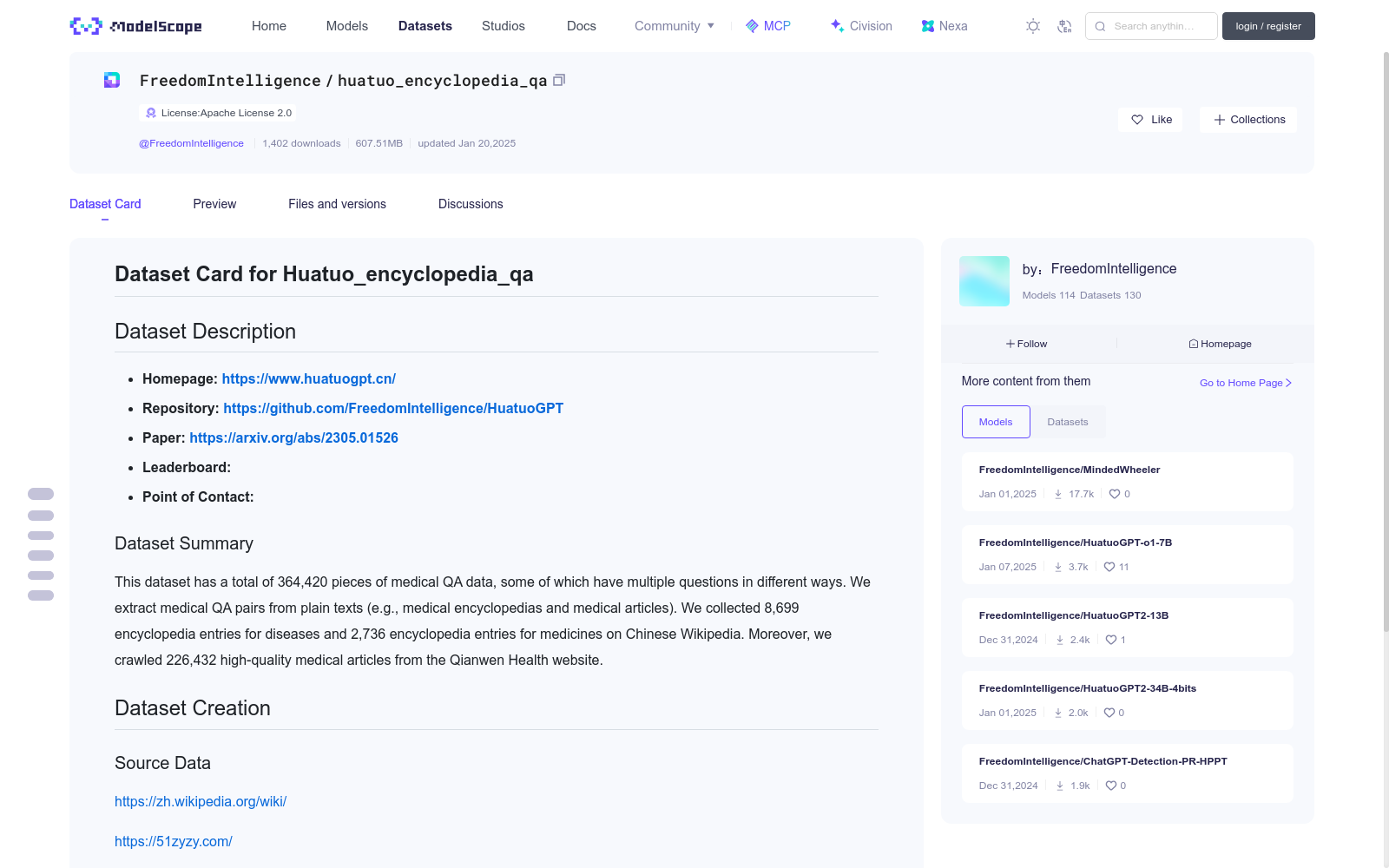Click the 1,402 downloads text

tap(301, 143)
